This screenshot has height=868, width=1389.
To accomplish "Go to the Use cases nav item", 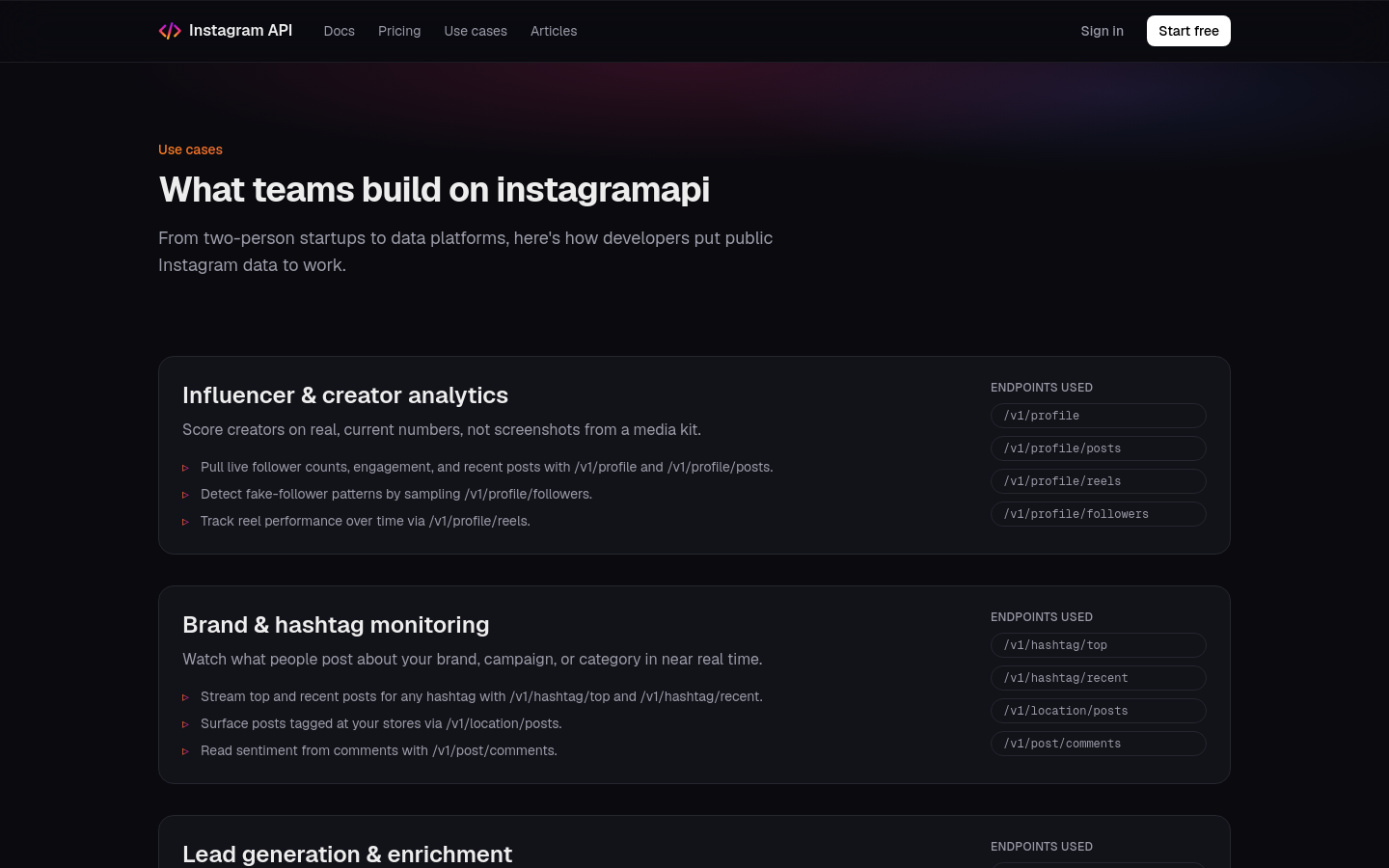I will coord(476,31).
